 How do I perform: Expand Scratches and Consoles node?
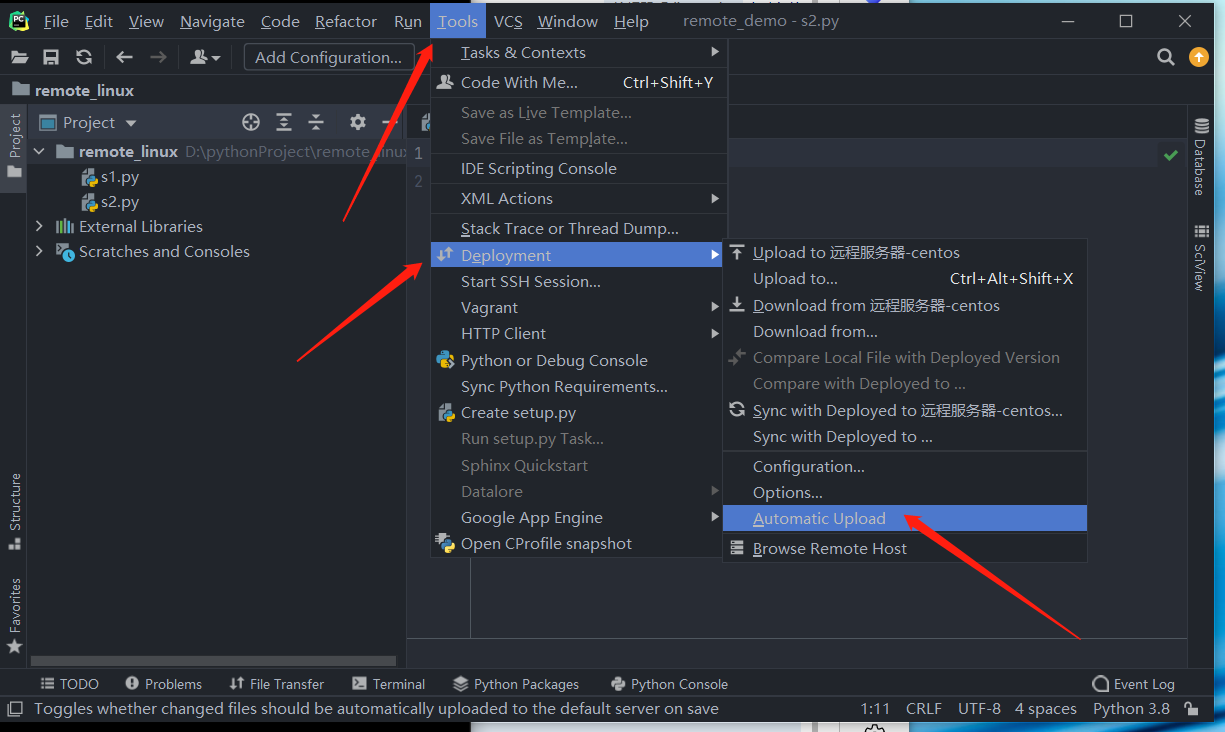[40, 251]
